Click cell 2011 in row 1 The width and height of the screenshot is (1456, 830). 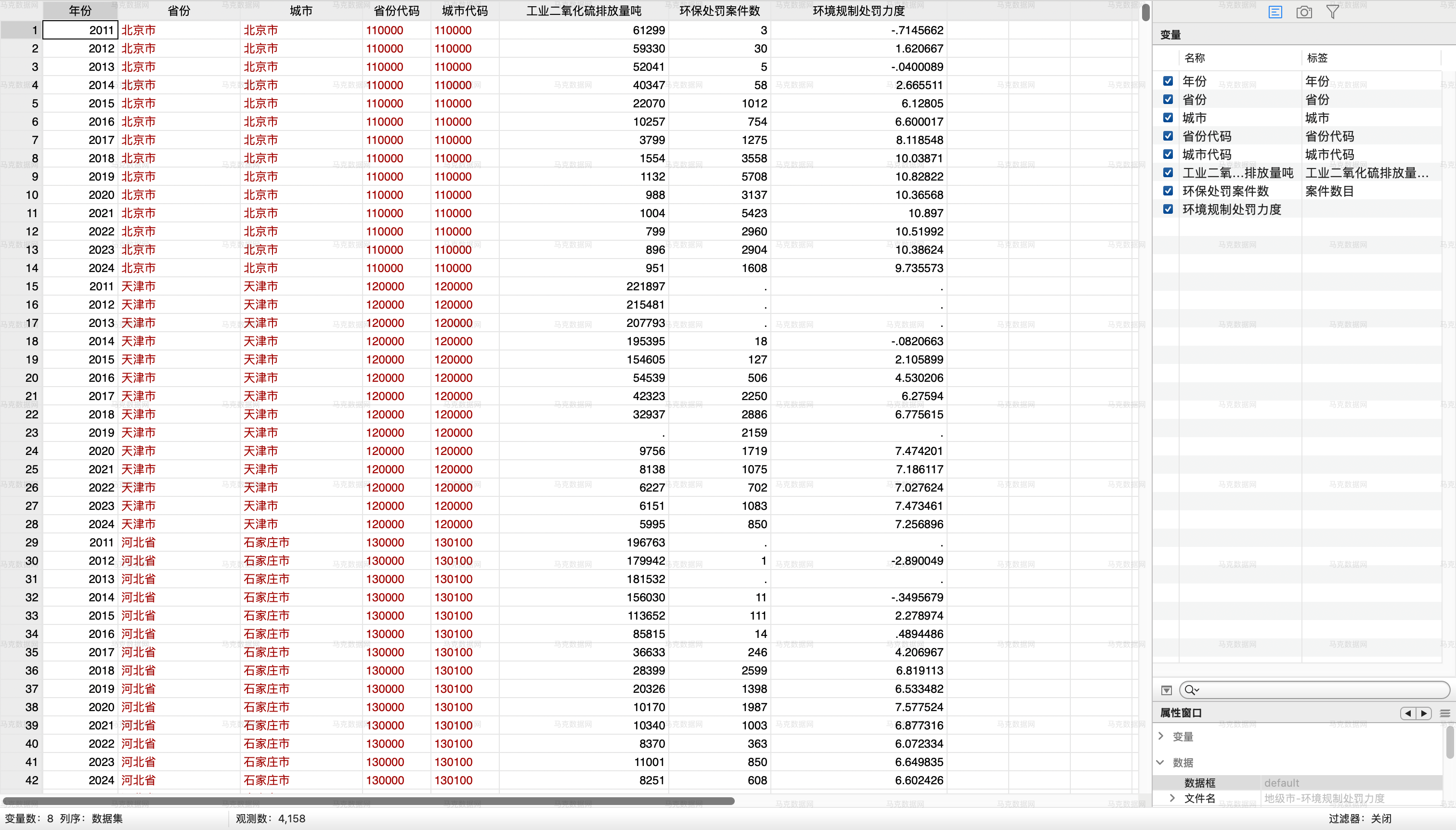pyautogui.click(x=80, y=30)
